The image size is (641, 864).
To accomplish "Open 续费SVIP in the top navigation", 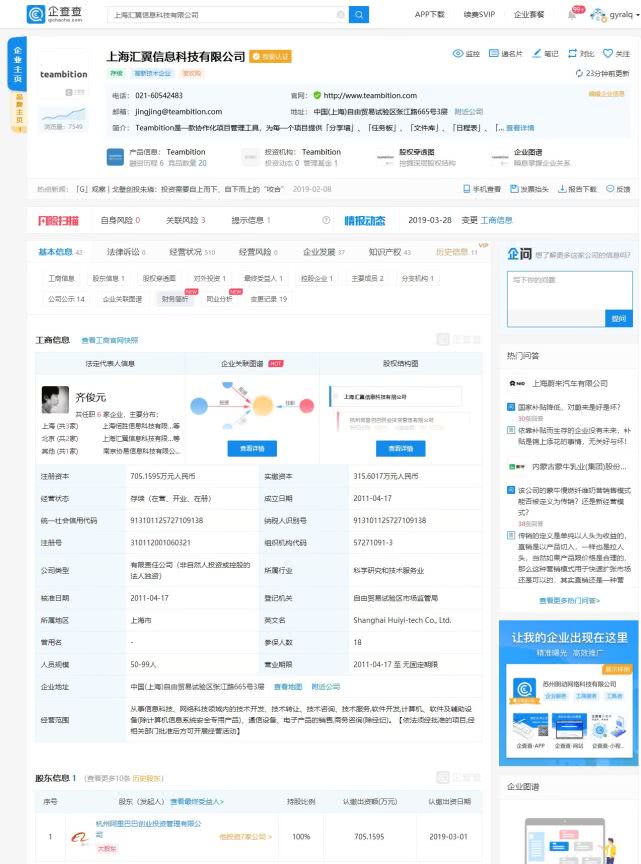I will (479, 14).
